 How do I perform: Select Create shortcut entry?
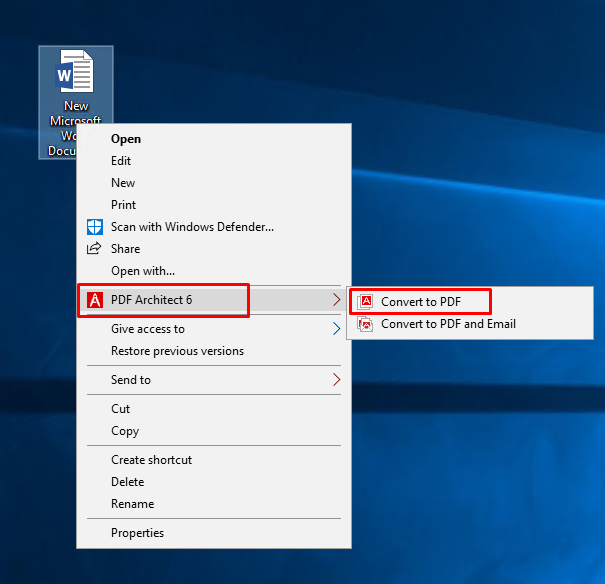pos(214,460)
